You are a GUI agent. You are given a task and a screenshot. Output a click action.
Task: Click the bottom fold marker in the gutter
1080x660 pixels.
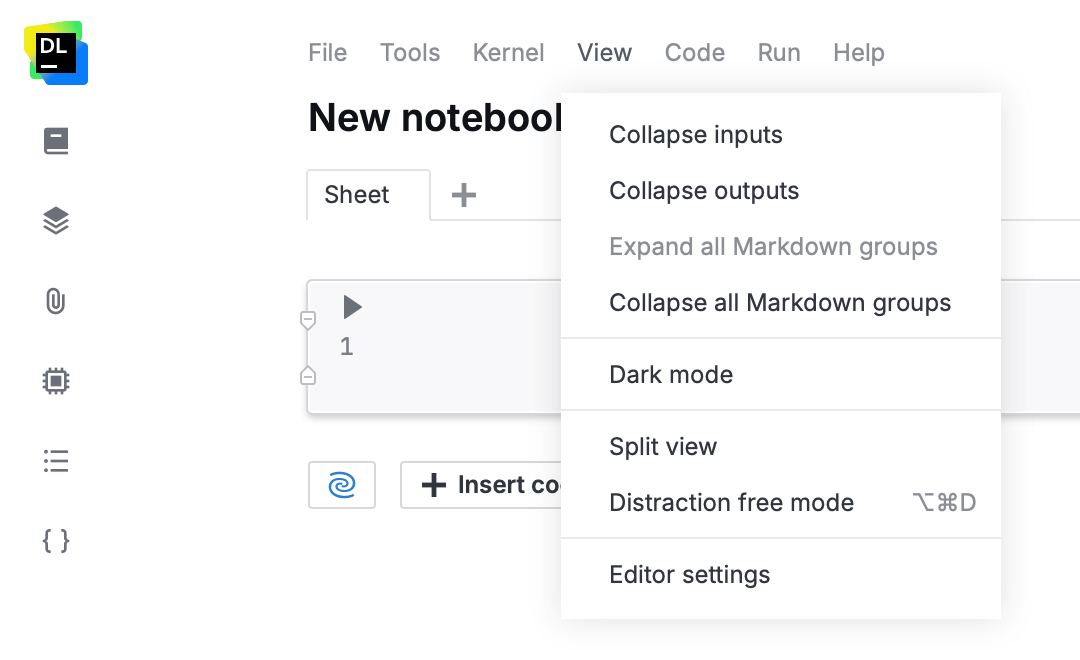[308, 375]
